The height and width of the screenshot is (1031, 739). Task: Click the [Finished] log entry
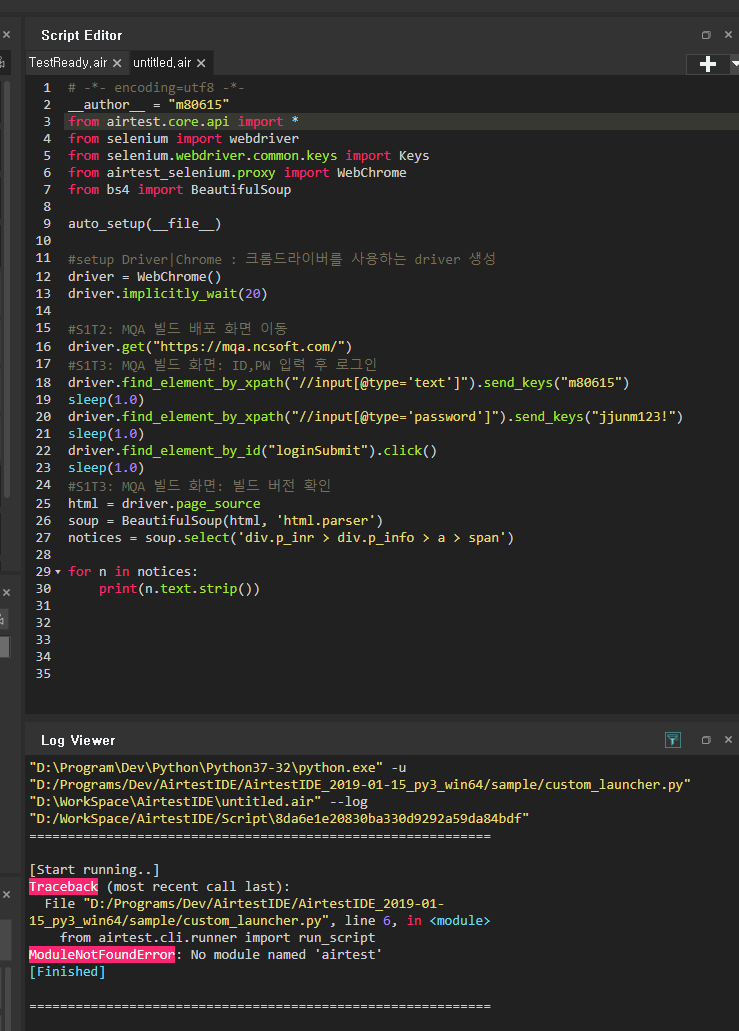pyautogui.click(x=67, y=972)
